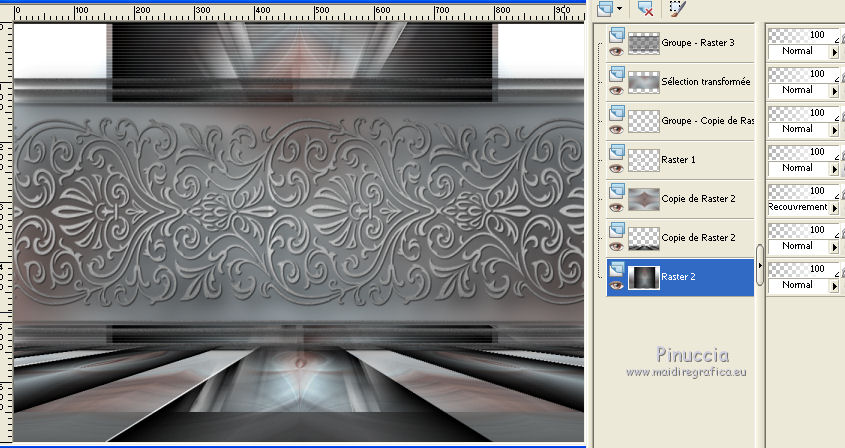Viewport: 845px width, 448px height.
Task: Select the Groupe - Raster 3 layer
Action: [x=697, y=43]
